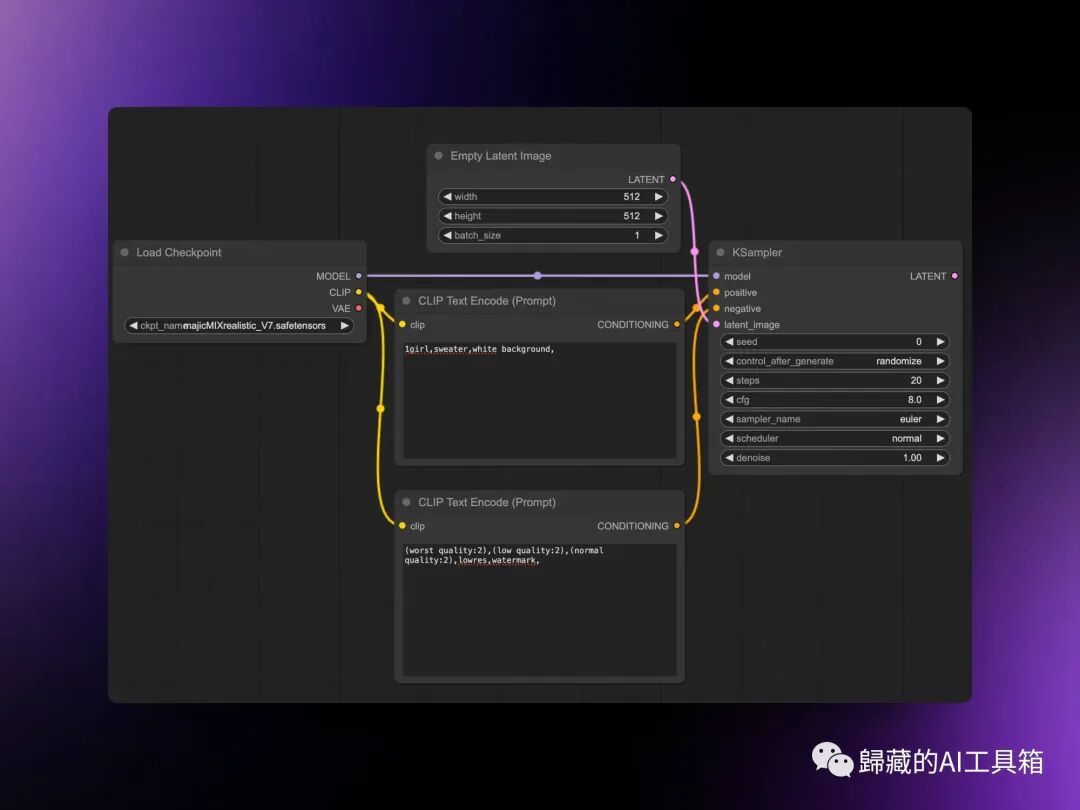Image resolution: width=1080 pixels, height=810 pixels.
Task: Decrease the cfg value with its left arrow
Action: pyautogui.click(x=729, y=399)
